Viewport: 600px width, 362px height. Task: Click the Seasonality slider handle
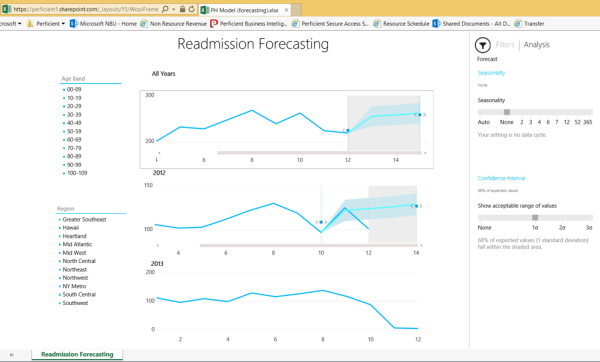[x=507, y=112]
